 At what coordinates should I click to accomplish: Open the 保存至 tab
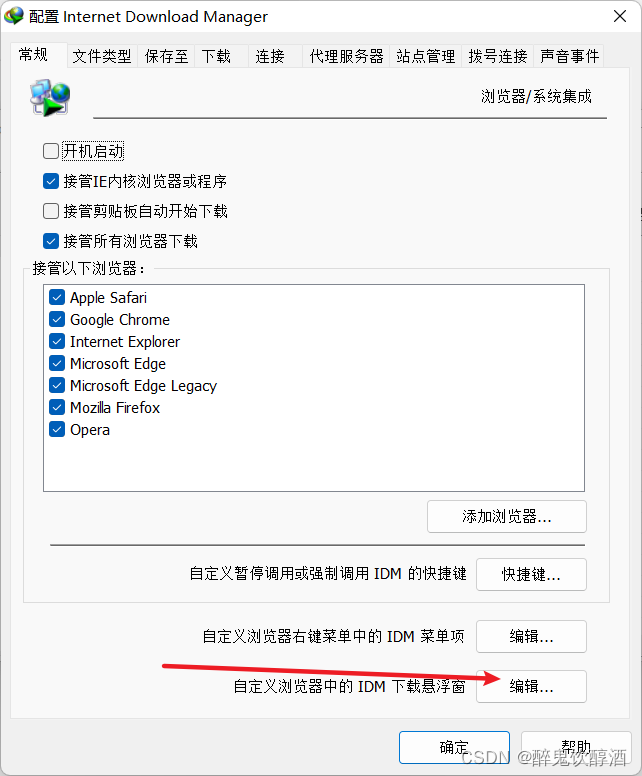point(166,56)
